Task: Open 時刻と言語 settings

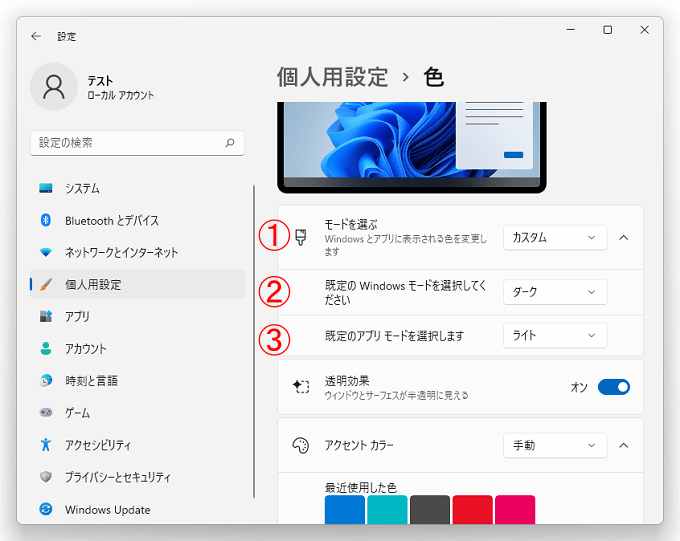Action: pos(137,380)
